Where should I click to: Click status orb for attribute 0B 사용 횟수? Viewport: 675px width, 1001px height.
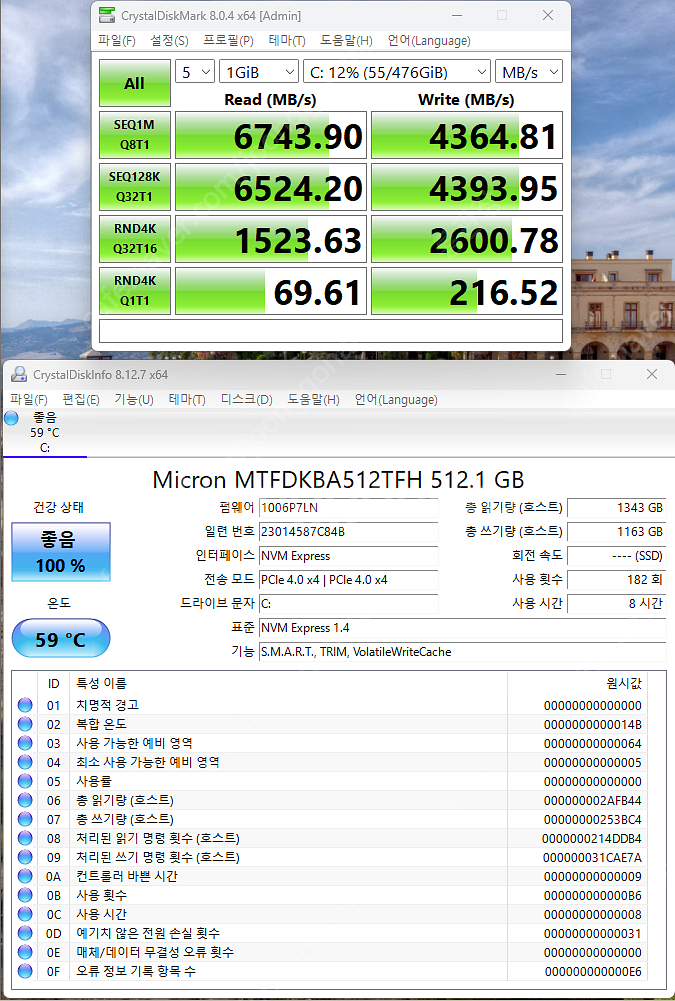pos(25,895)
